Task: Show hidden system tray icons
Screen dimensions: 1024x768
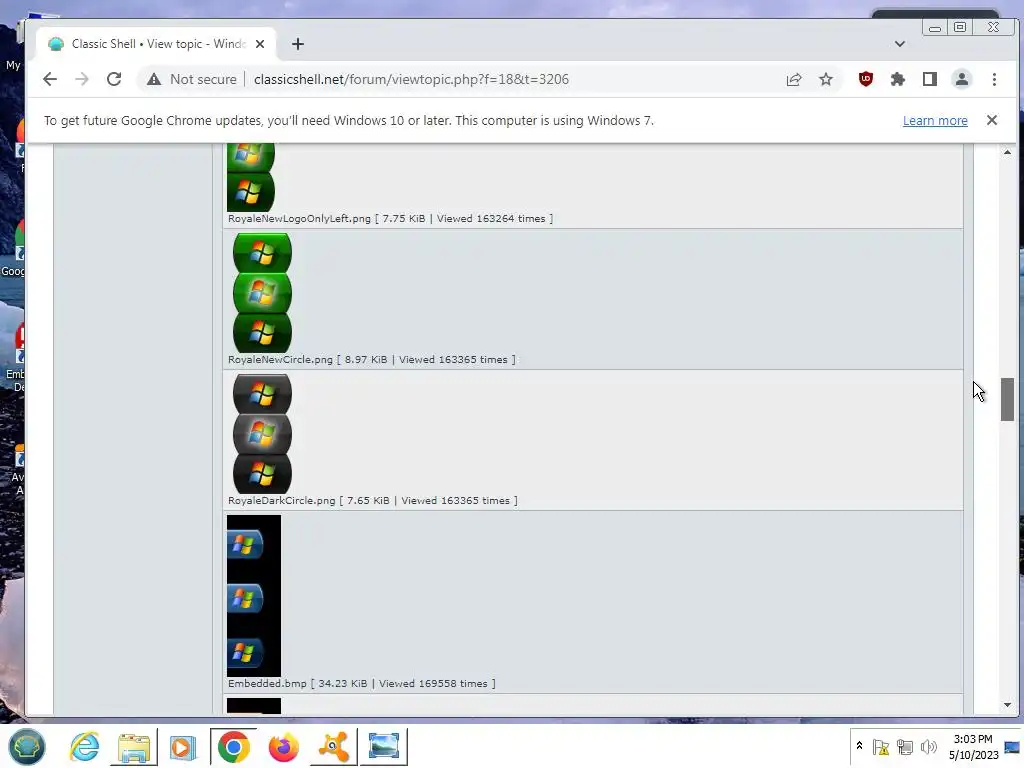Action: pos(859,746)
